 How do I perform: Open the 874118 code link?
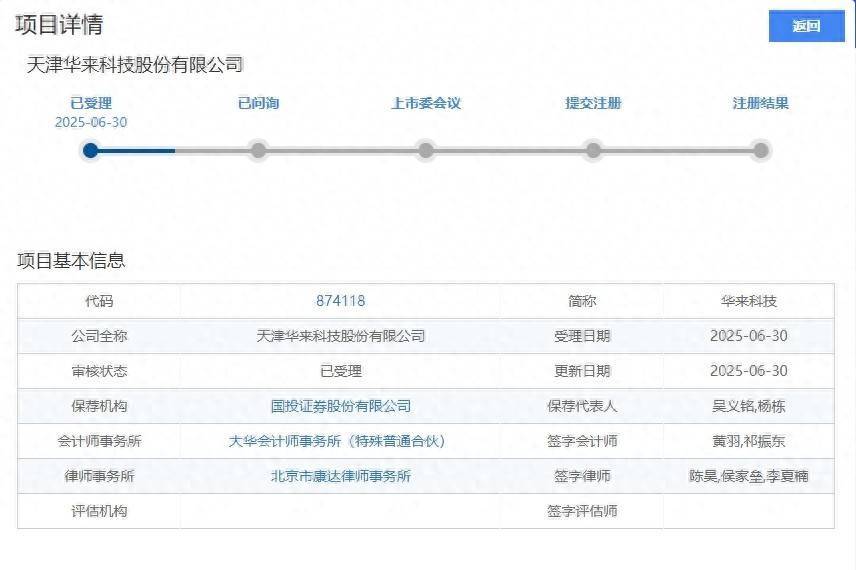pos(341,301)
